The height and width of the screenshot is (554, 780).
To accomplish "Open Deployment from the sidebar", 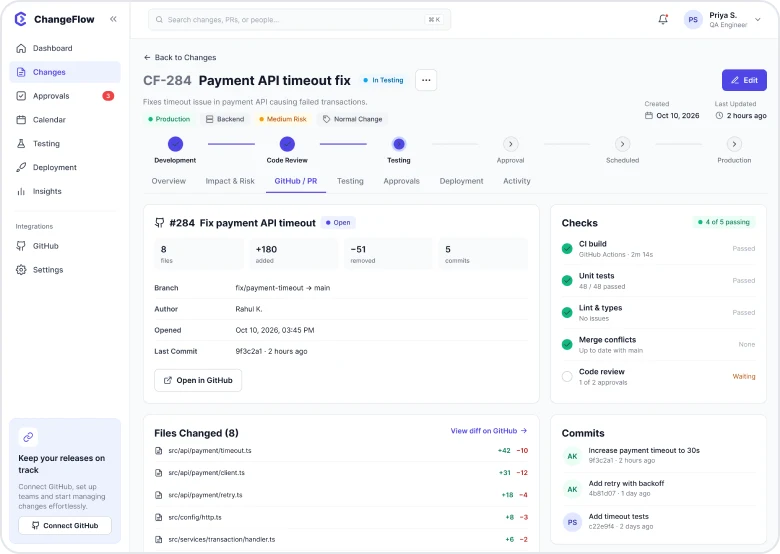I will [65, 168].
